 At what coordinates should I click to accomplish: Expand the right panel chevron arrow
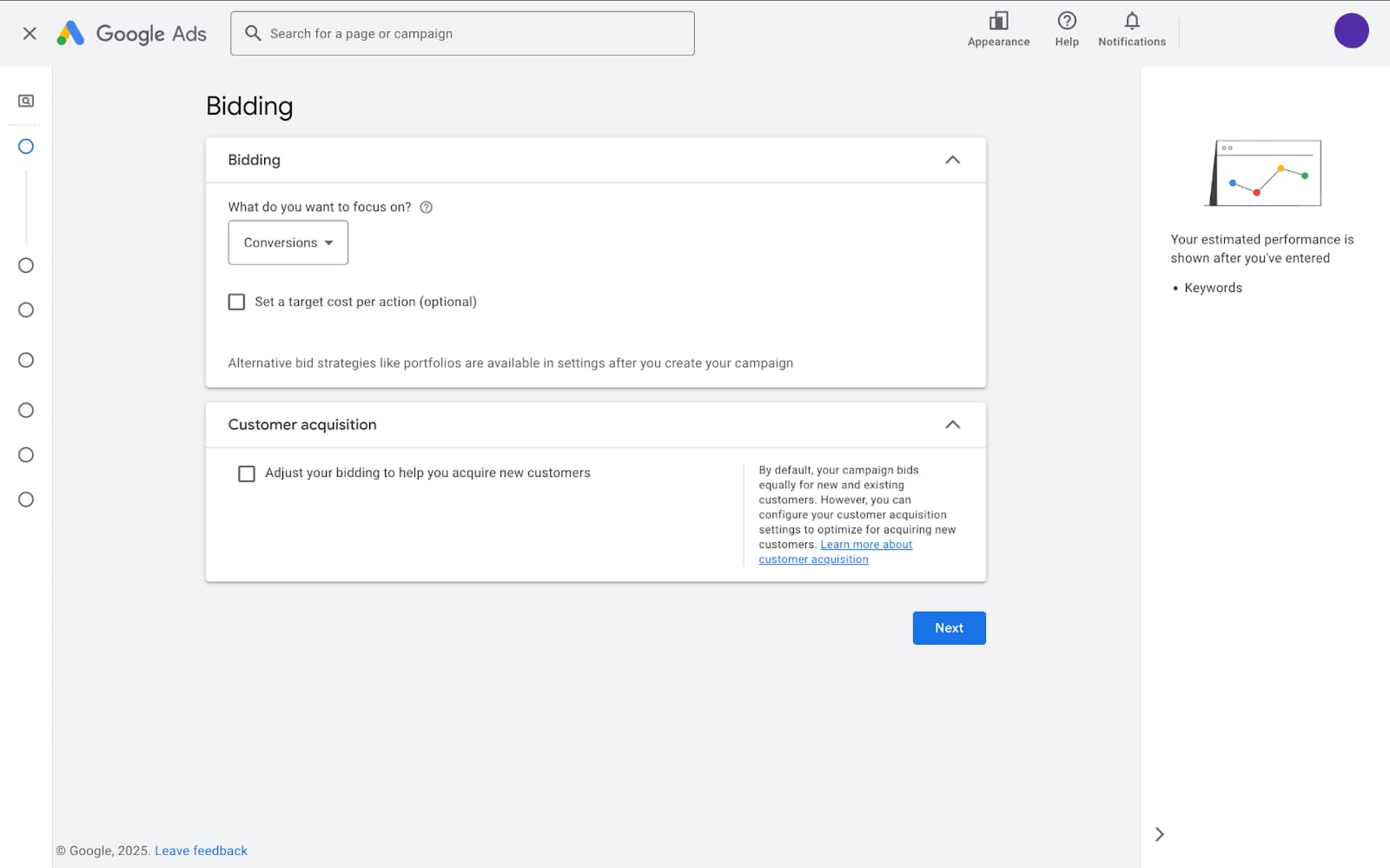point(1159,834)
